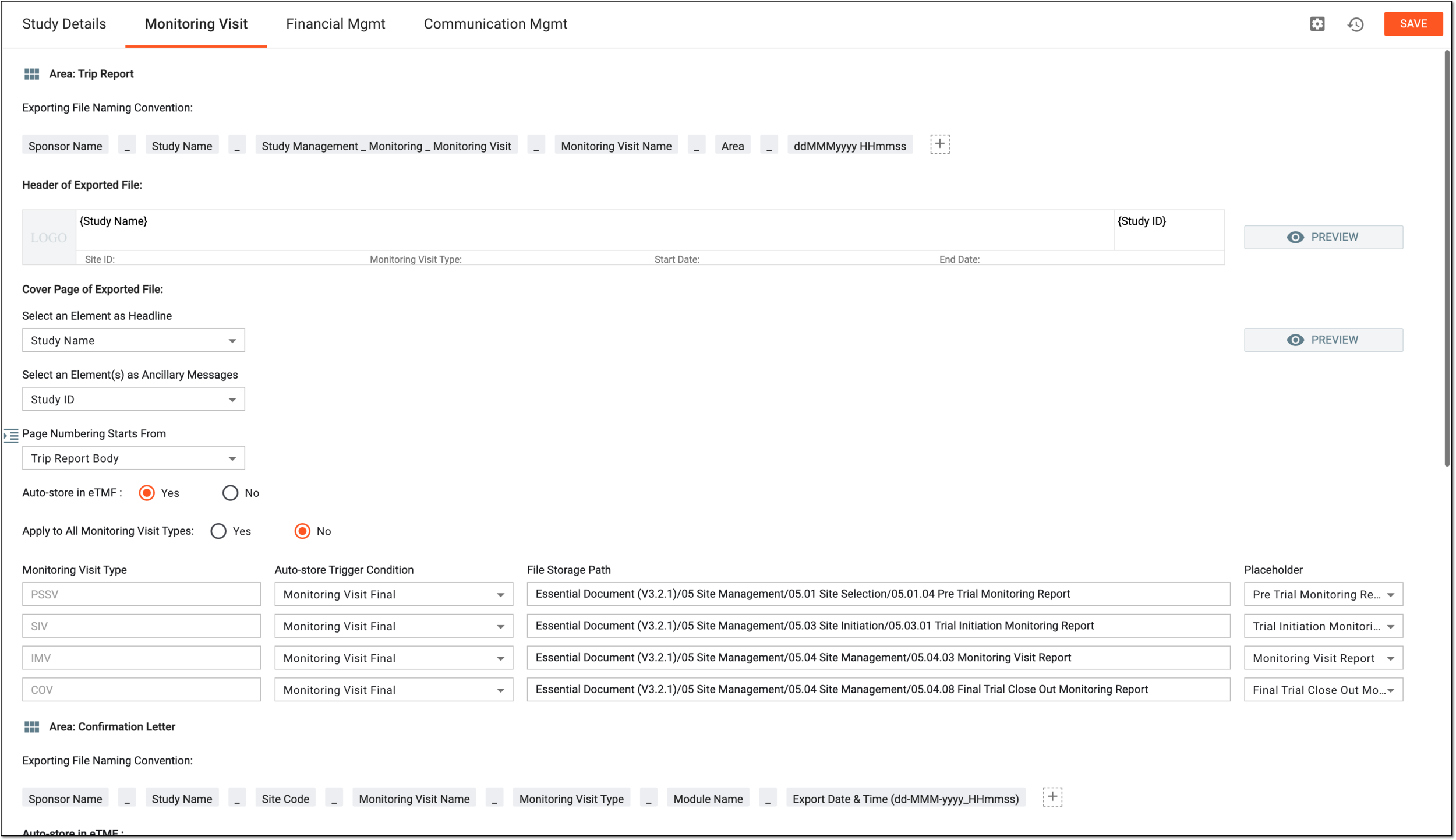Click Monitoring Visit Name chip in Trip Report

[x=616, y=146]
